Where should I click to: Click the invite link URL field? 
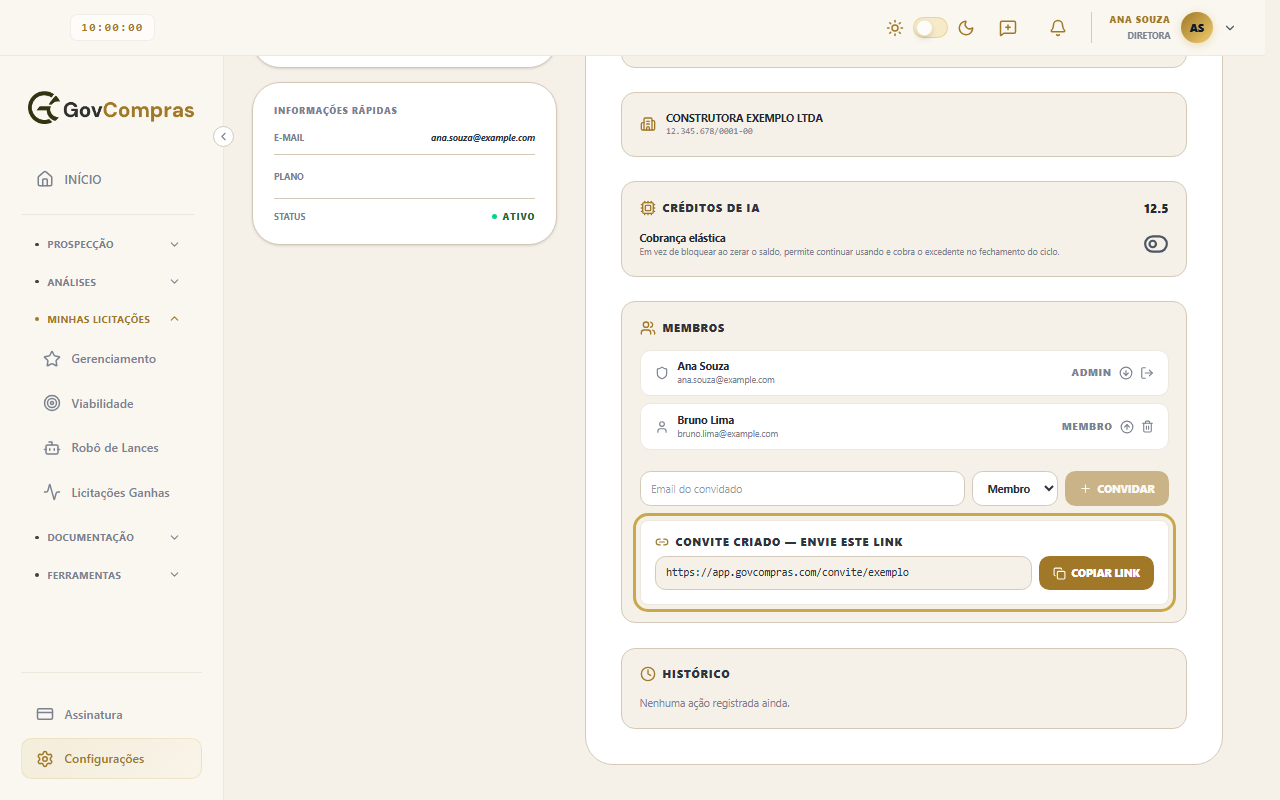click(x=843, y=573)
